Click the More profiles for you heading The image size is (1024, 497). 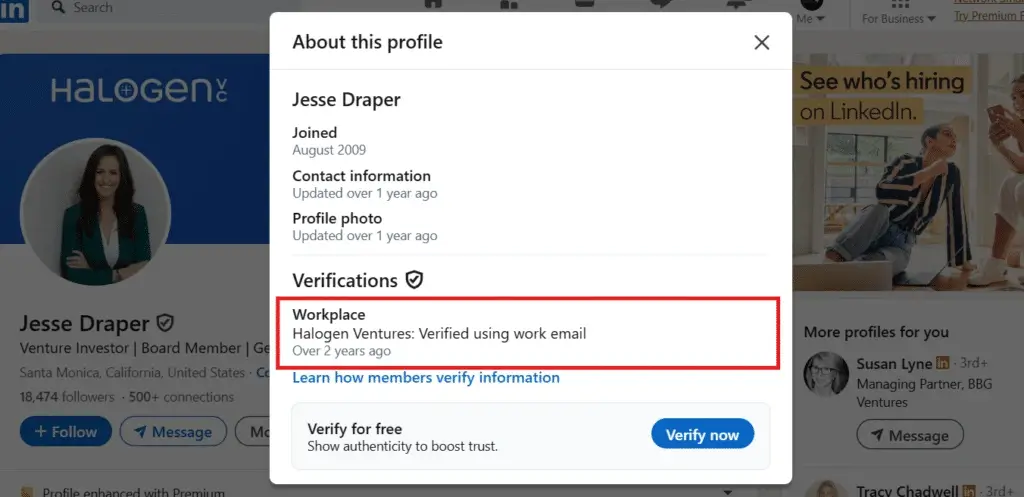[876, 332]
